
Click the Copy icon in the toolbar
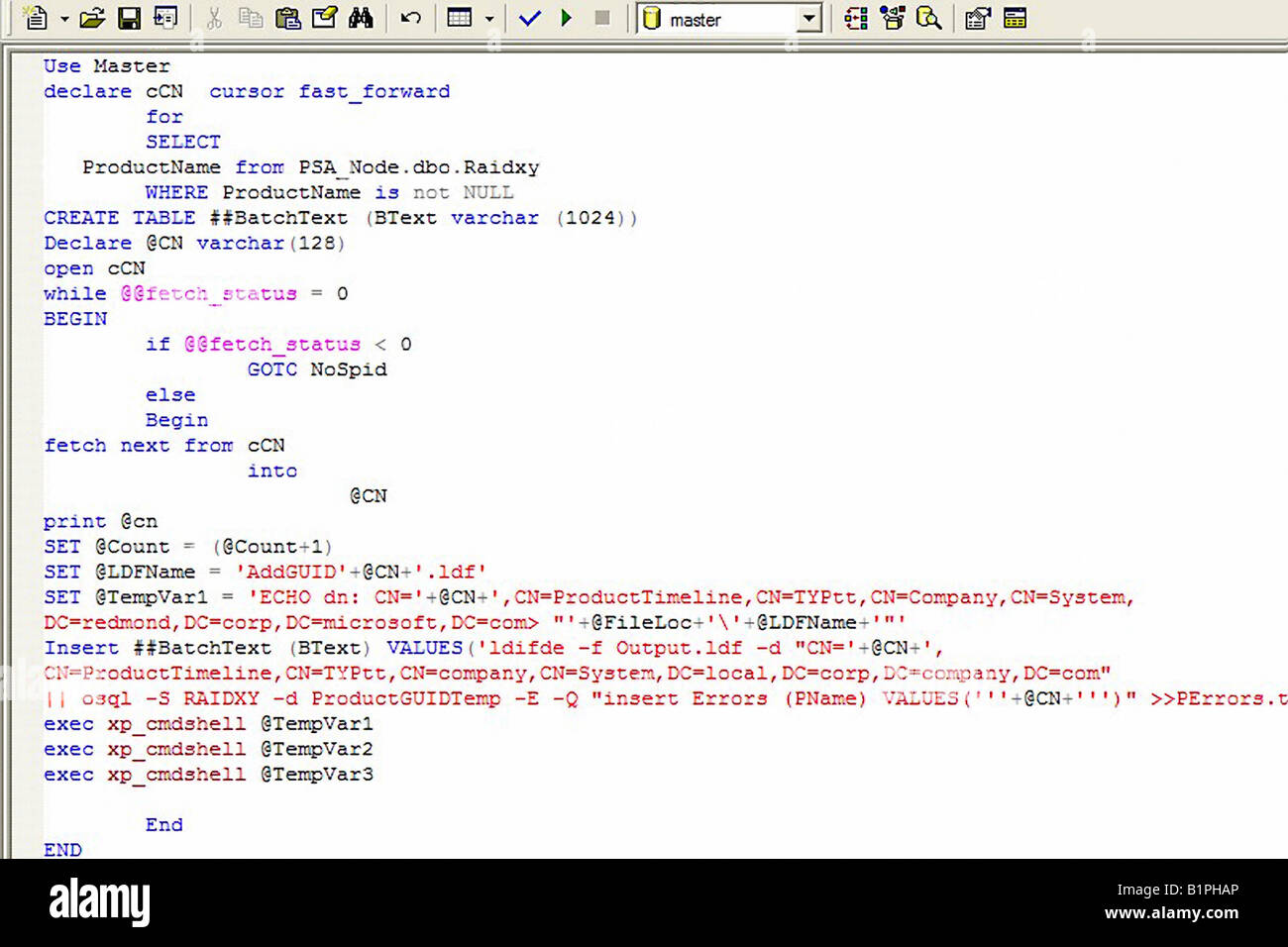(x=251, y=18)
